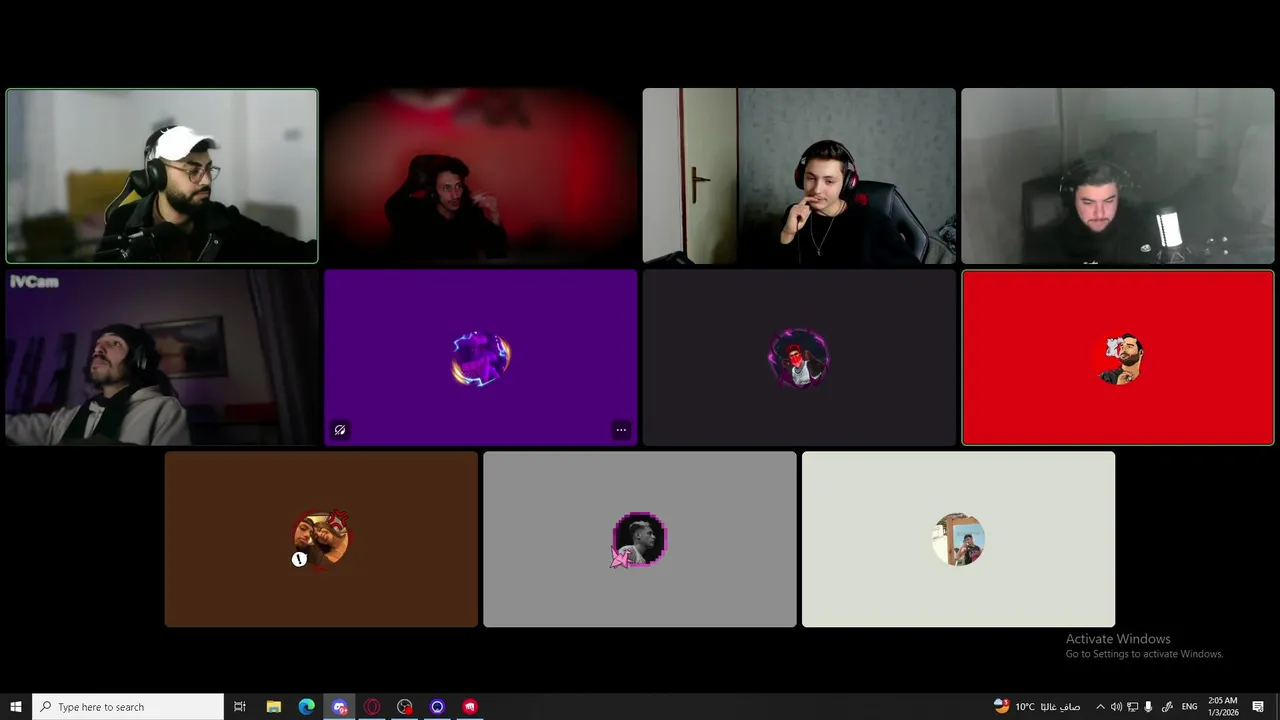The width and height of the screenshot is (1280, 720).
Task: Click the avatar in the dark grey tile
Action: click(798, 358)
